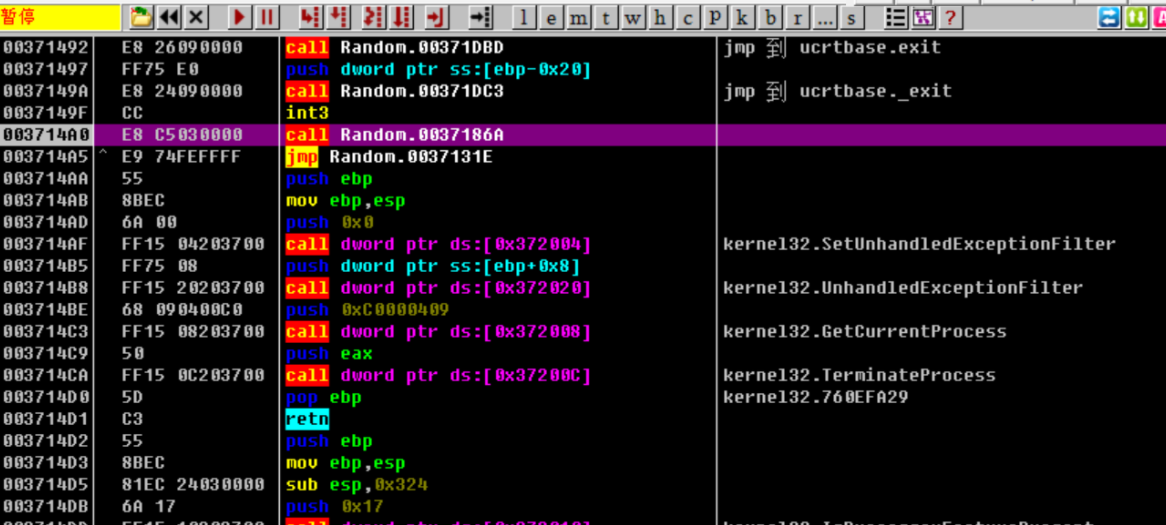Open Memory map with 'm' button
Screen dimensions: 1166x525
point(579,18)
